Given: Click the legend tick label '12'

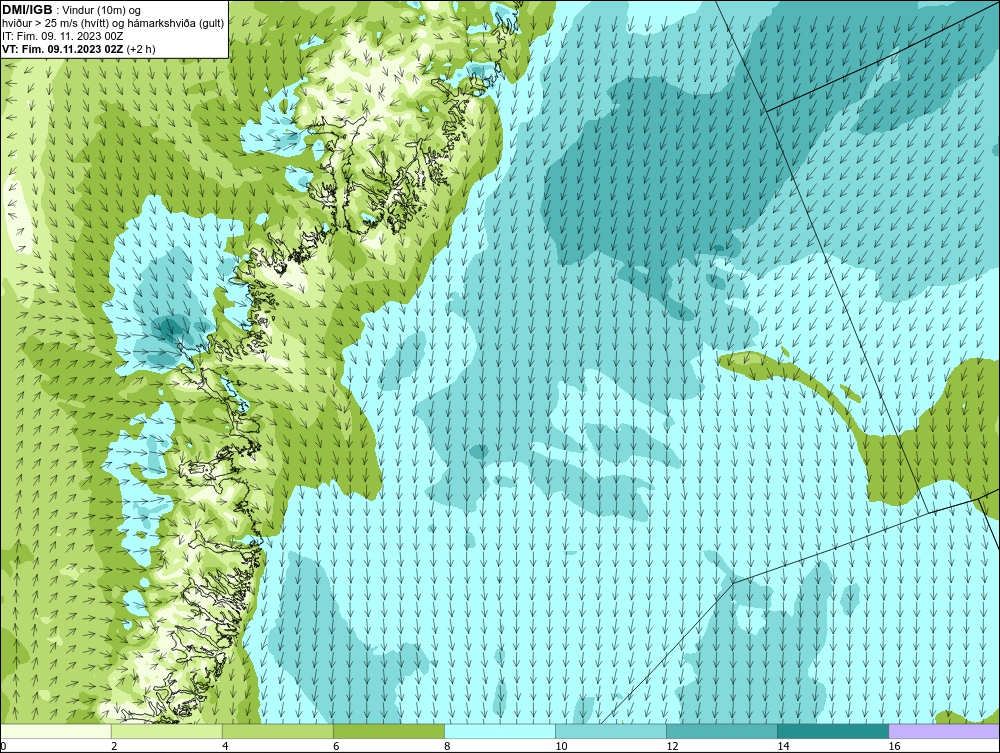Looking at the screenshot, I should 672,746.
